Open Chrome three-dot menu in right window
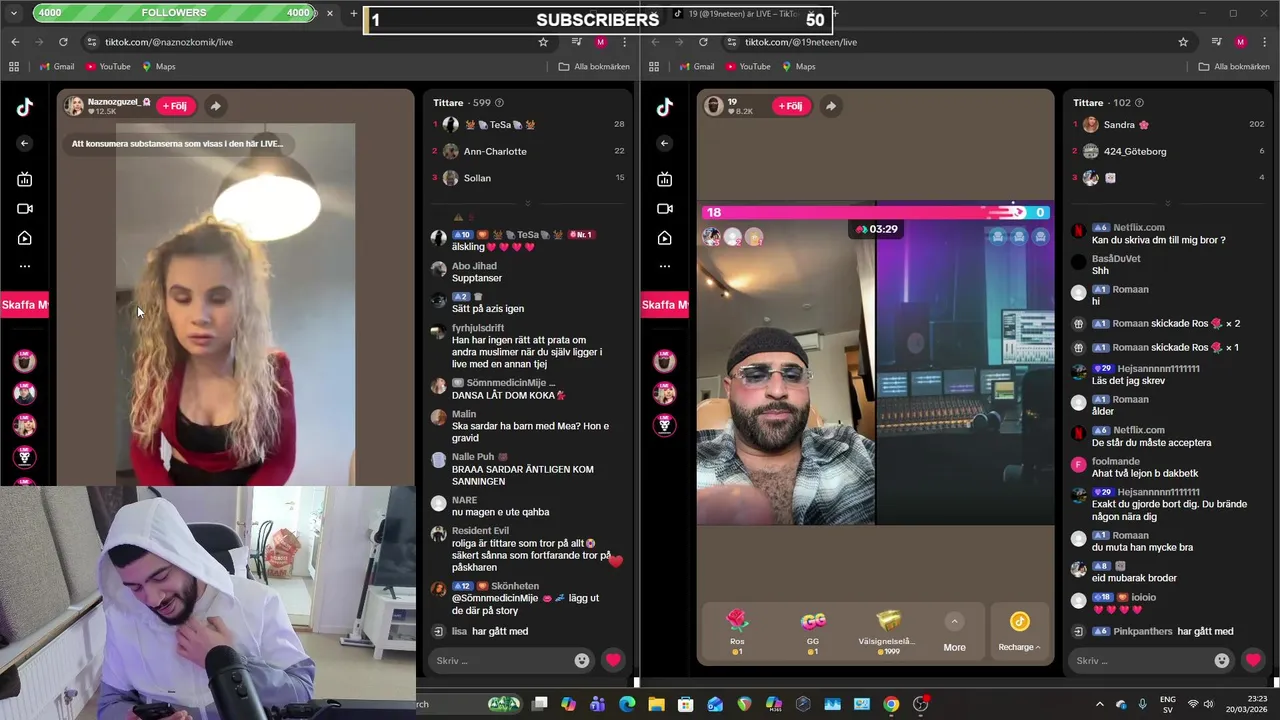The image size is (1280, 720). [1263, 42]
